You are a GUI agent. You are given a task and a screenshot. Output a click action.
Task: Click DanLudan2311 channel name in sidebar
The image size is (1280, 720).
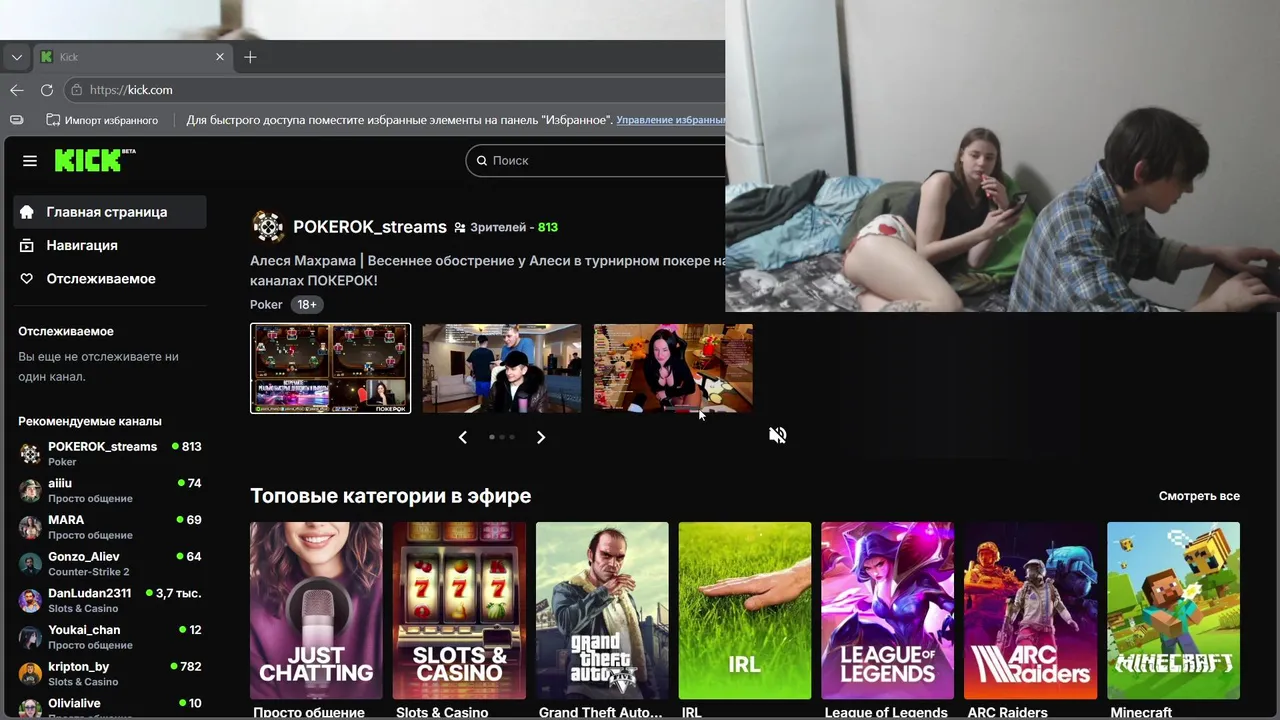tap(90, 593)
